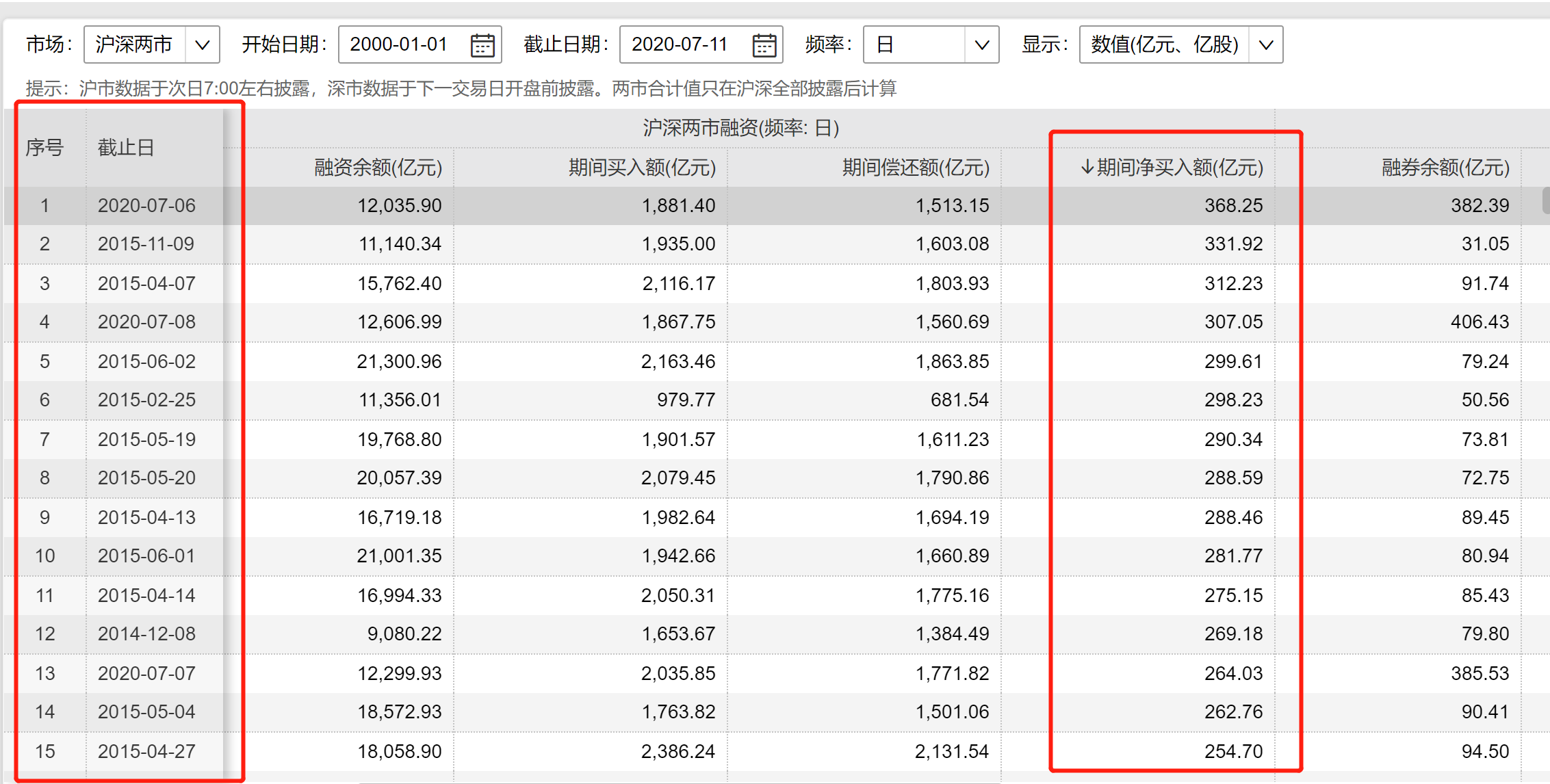Image resolution: width=1550 pixels, height=784 pixels.
Task: Select the row dated 2020-07-06
Action: click(146, 206)
